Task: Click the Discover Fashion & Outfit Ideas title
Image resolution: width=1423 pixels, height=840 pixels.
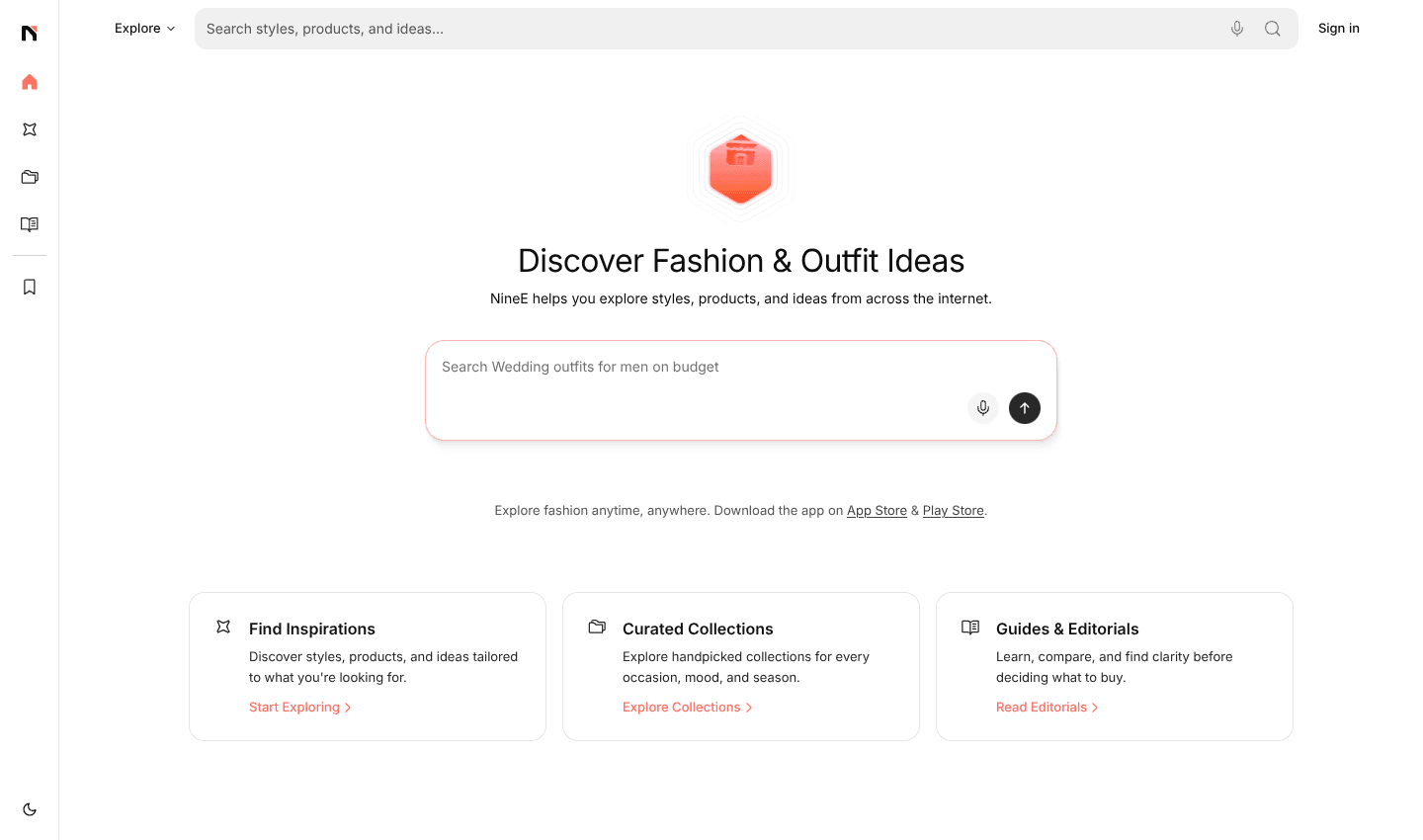Action: (x=741, y=261)
